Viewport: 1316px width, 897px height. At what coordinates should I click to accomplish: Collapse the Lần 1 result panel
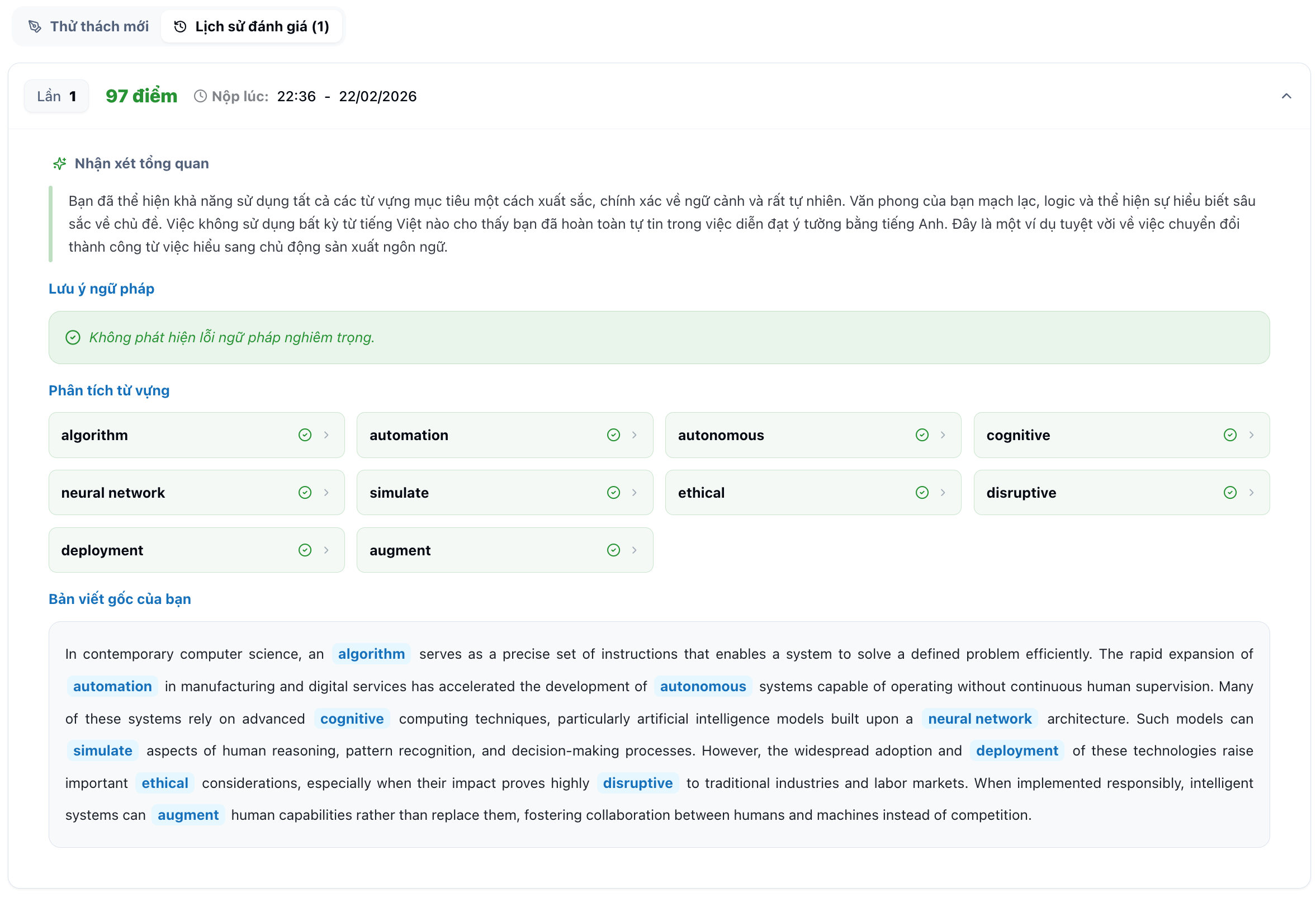tap(1285, 96)
